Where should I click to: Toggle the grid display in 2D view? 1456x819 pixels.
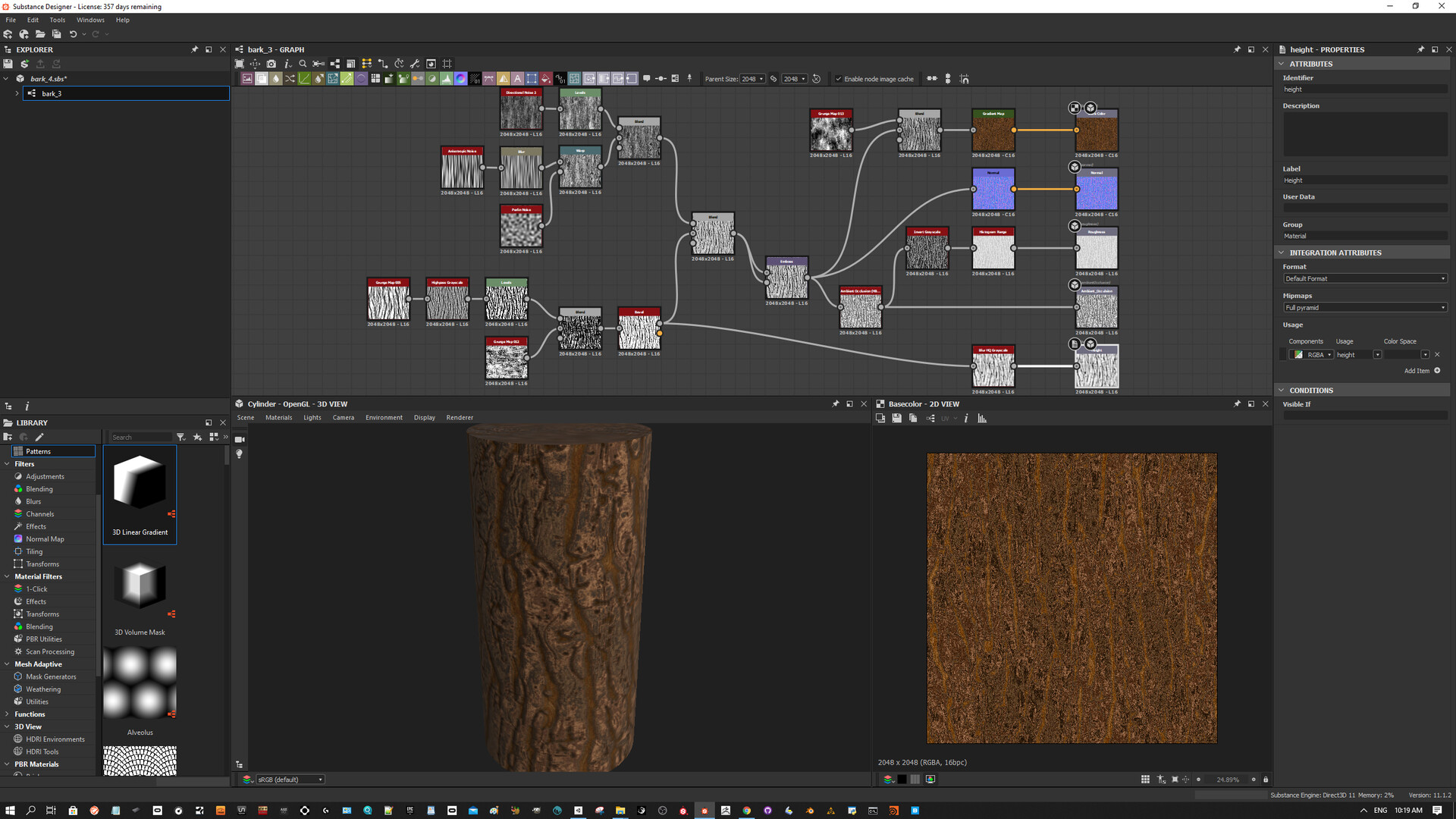tap(1145, 780)
